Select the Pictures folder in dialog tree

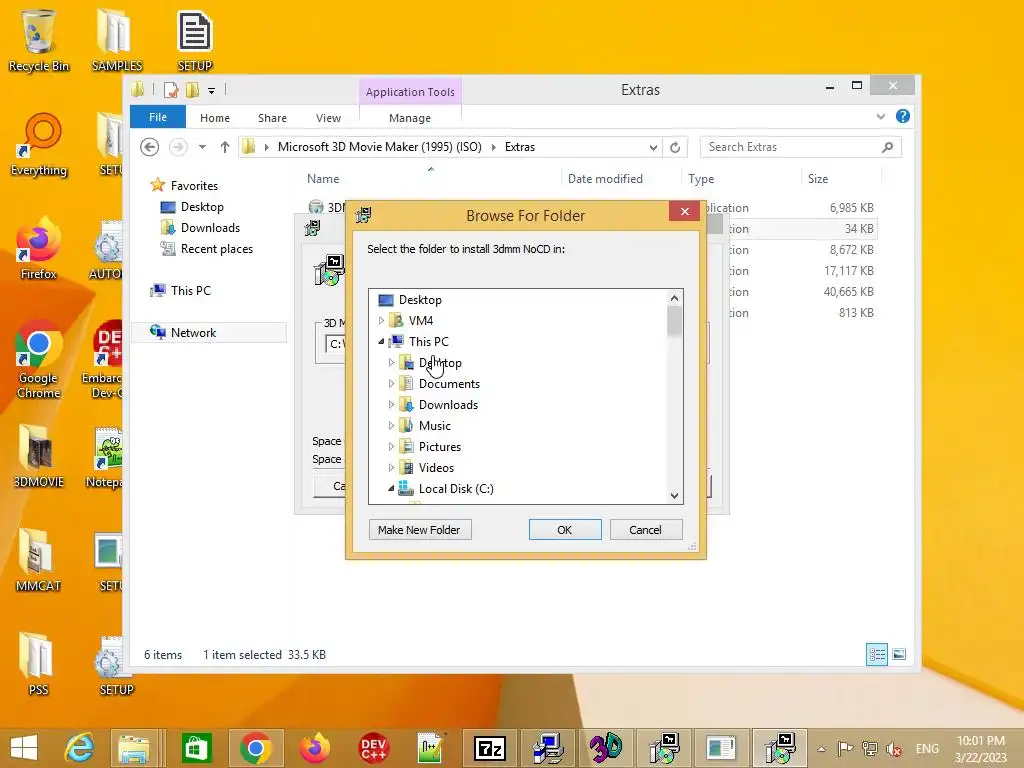(440, 447)
